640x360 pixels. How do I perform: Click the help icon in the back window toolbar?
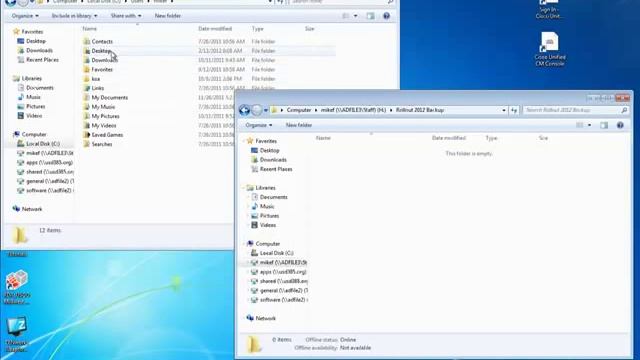(386, 16)
